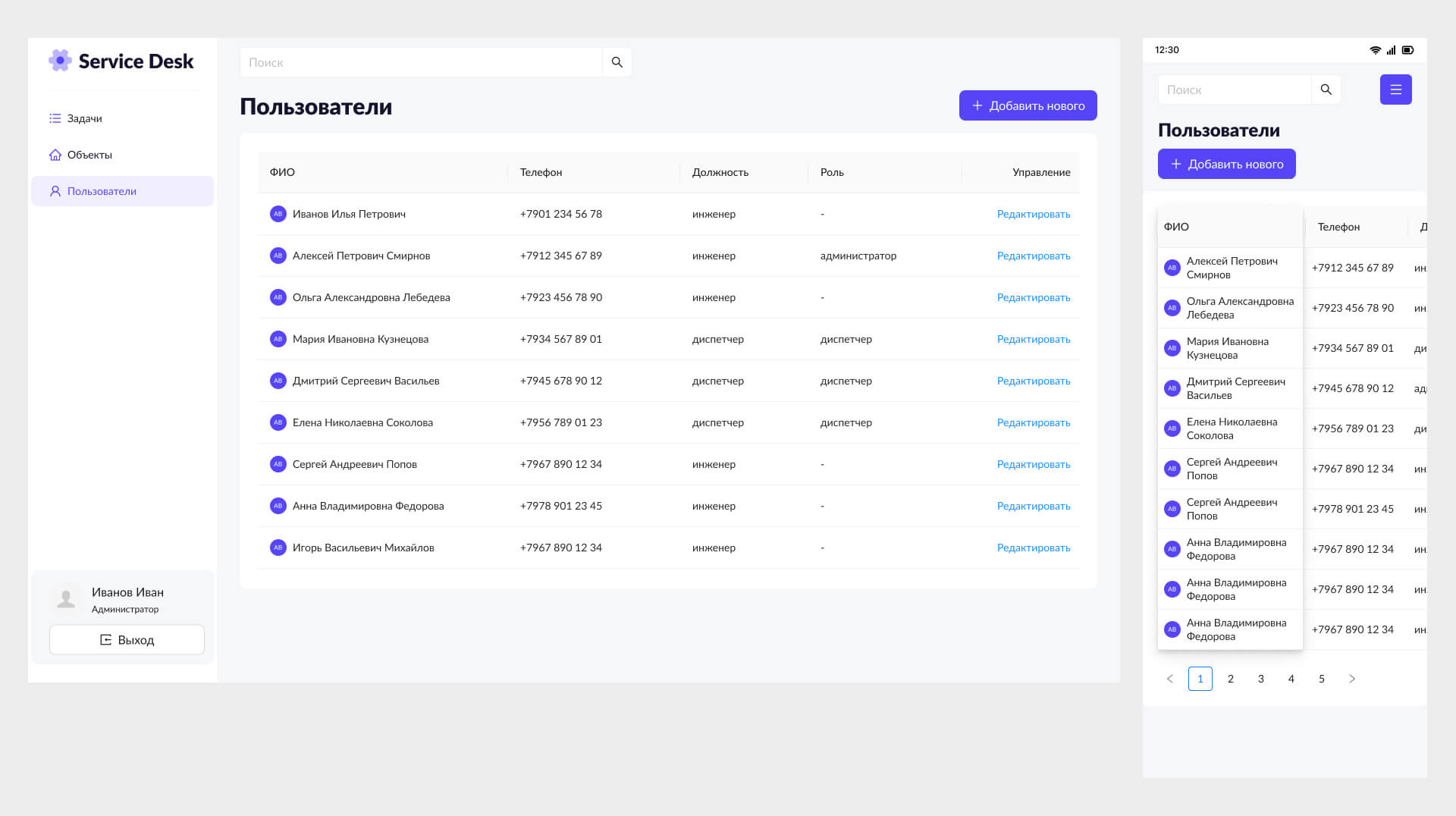1456x816 pixels.
Task: Click the Управление column header
Action: [1021, 172]
